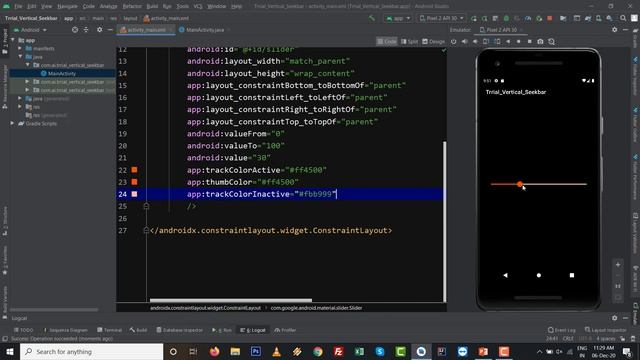Expand Gradle Scripts node

click(x=13, y=123)
